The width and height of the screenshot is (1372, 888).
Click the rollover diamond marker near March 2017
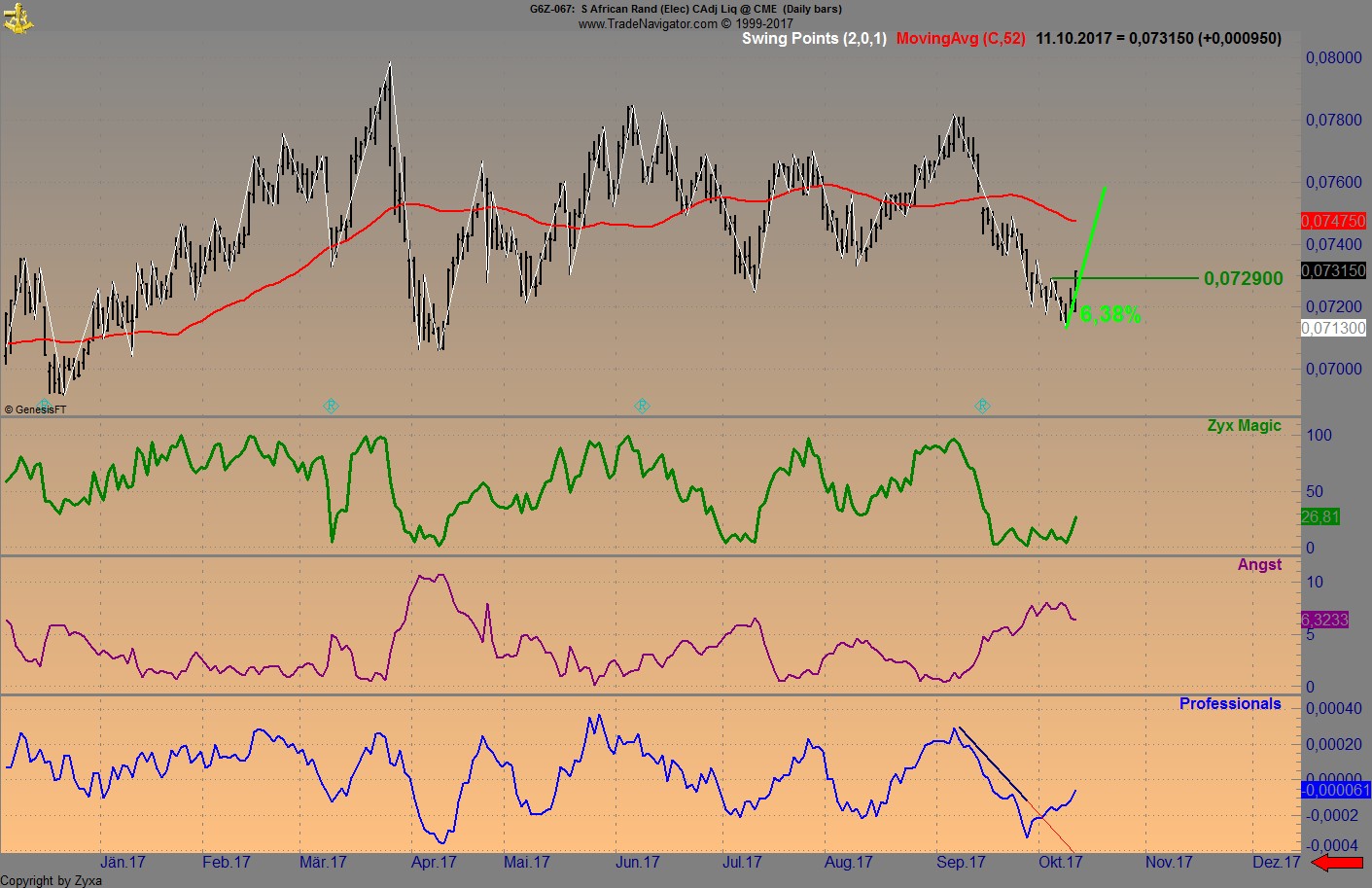click(x=331, y=406)
